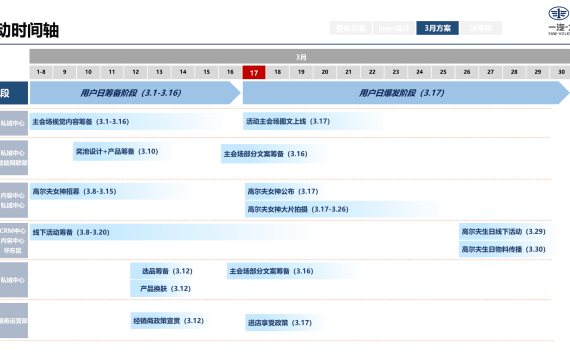Image resolution: width=570 pixels, height=360 pixels.
Task: Select the 奖池设计+产品筹备 (3.10) bar
Action: (x=123, y=151)
